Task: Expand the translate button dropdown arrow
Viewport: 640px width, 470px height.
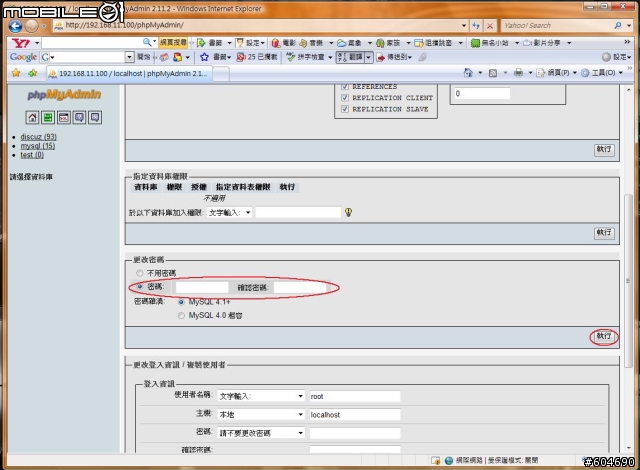Action: pyautogui.click(x=369, y=57)
